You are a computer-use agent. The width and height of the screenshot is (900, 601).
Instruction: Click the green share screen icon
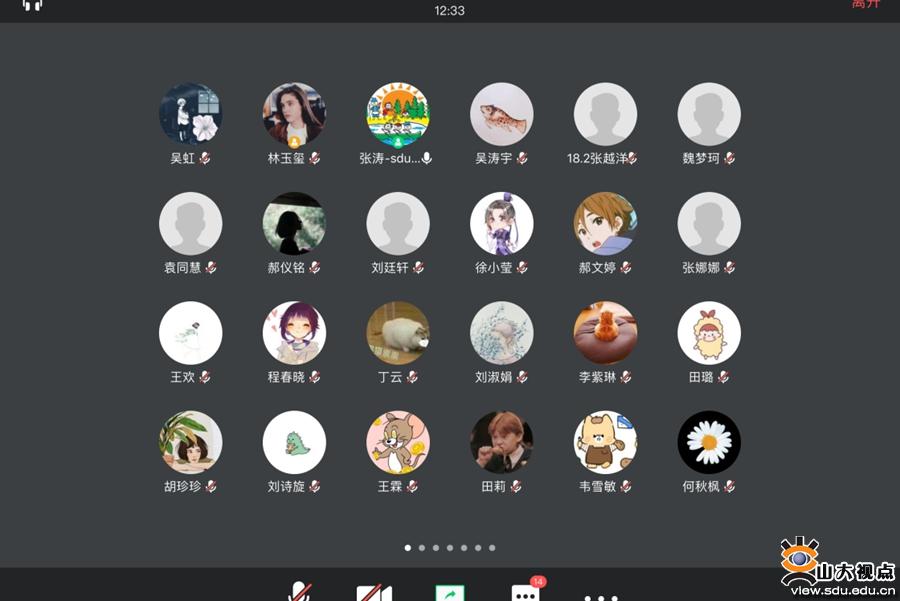[x=450, y=593]
